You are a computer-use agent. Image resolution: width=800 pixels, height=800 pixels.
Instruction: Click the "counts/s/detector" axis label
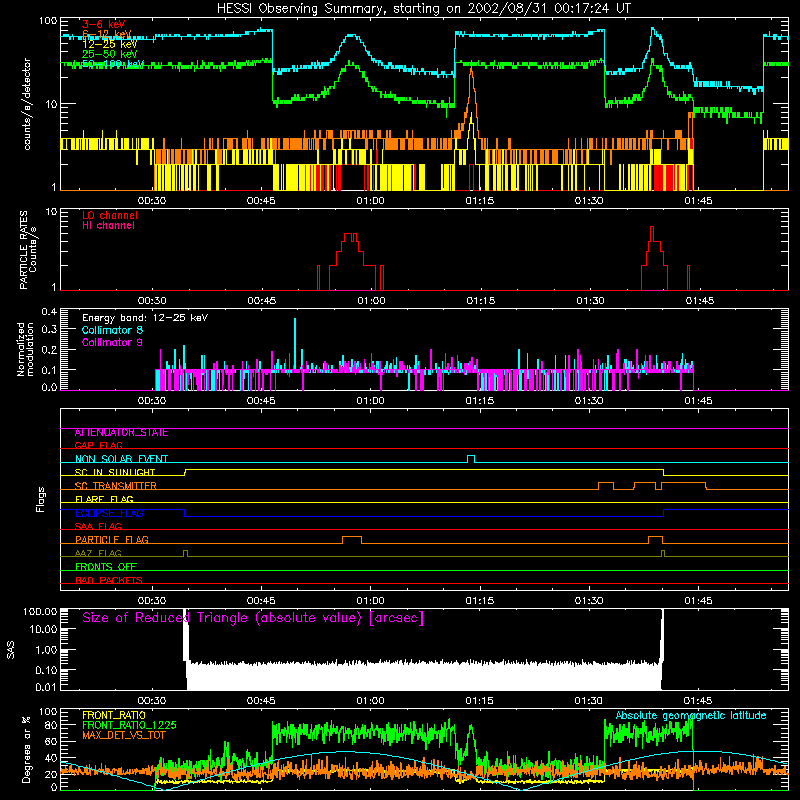(27, 104)
